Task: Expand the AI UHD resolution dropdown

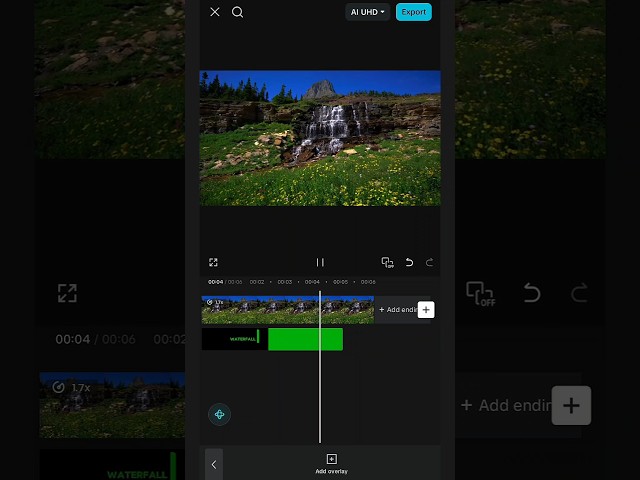Action: 367,12
